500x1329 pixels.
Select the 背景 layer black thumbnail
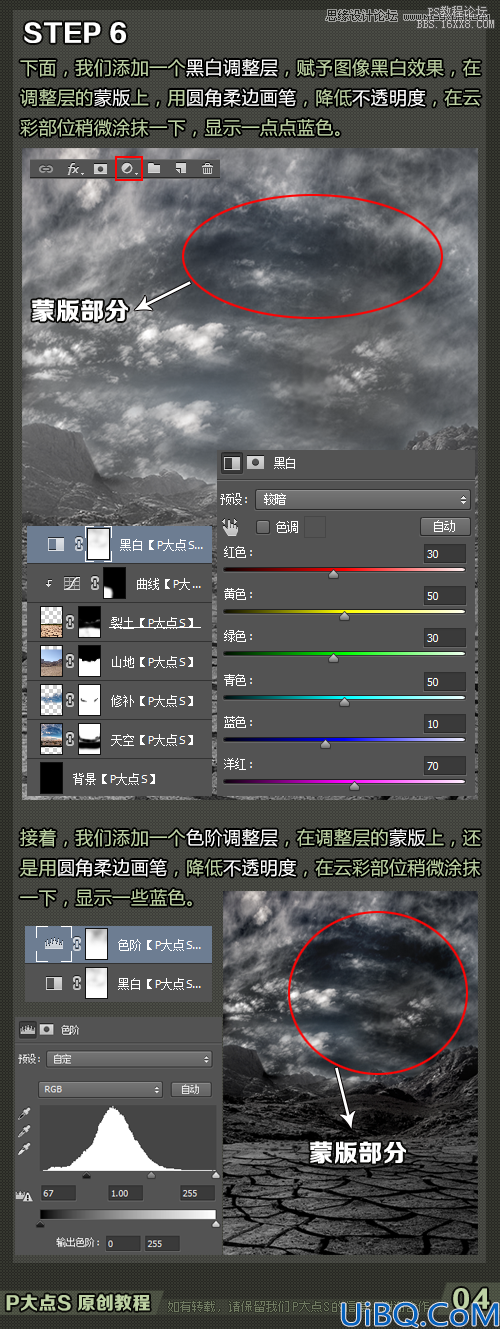[x=50, y=778]
